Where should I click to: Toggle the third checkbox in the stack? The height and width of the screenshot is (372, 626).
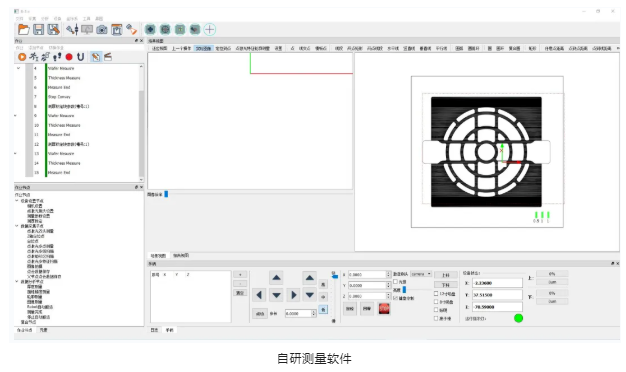(436, 310)
